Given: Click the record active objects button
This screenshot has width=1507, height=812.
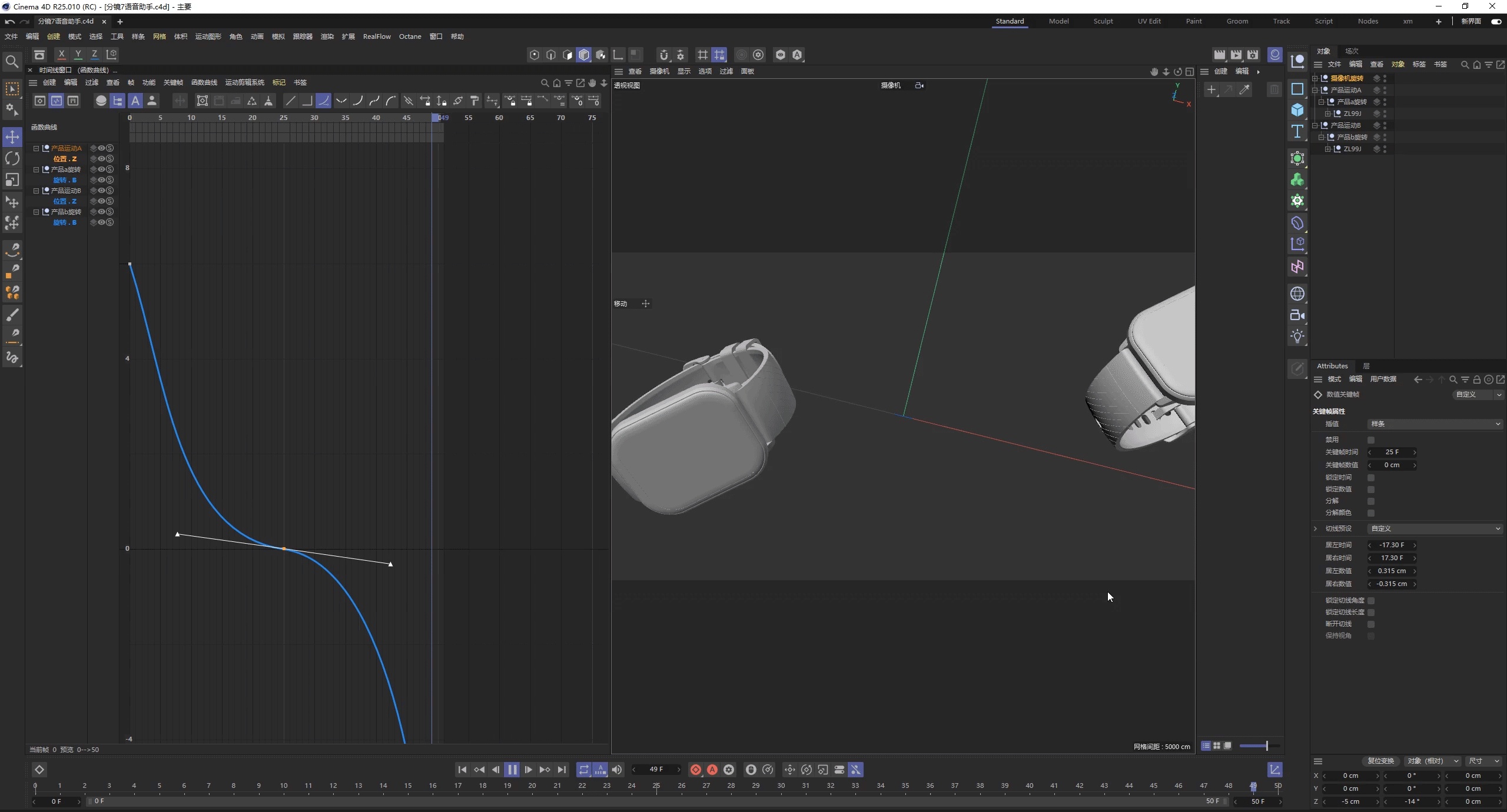Looking at the screenshot, I should 696,770.
